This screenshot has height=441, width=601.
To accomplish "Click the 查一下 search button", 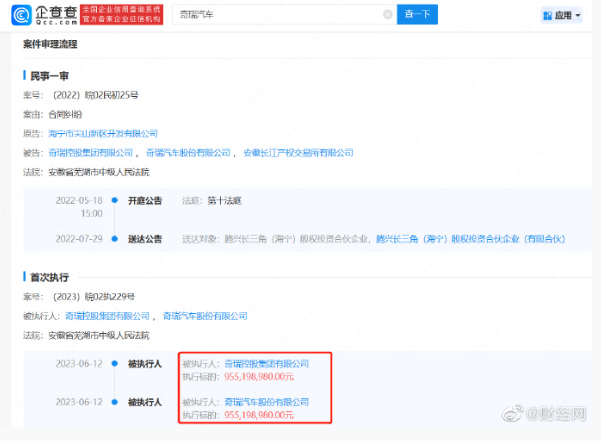I will 417,15.
